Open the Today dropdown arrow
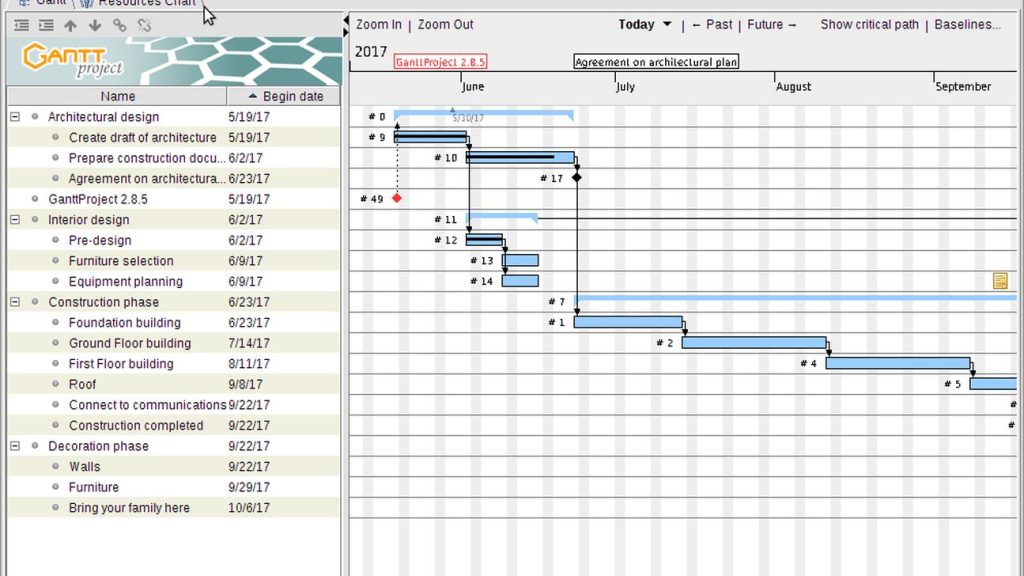 (x=667, y=24)
